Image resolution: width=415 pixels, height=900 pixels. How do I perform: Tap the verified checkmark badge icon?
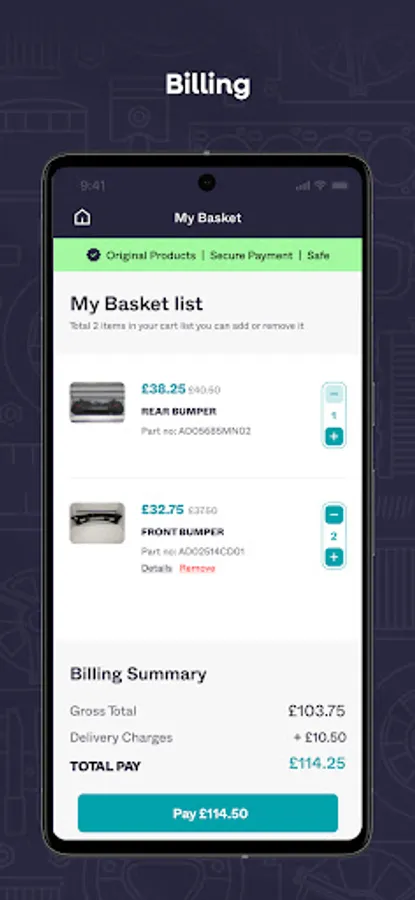(93, 255)
